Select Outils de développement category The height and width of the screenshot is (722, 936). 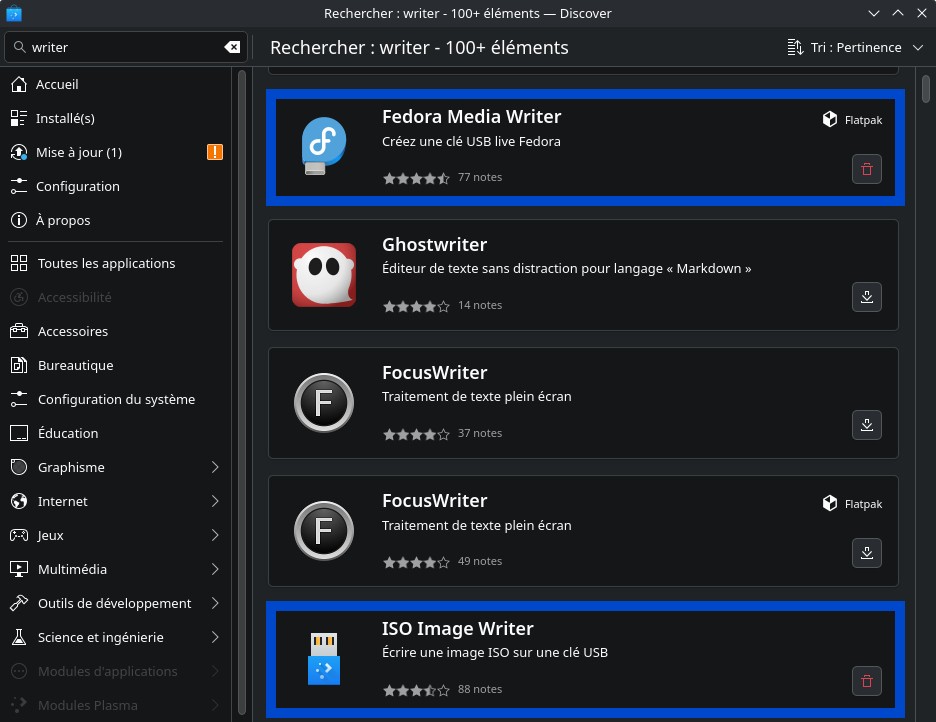tap(116, 603)
